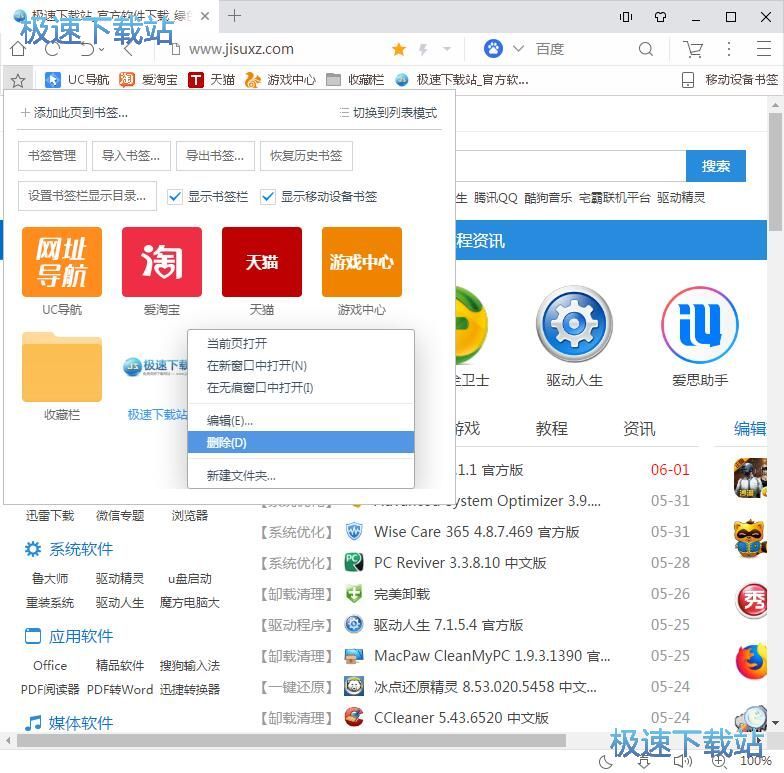Viewport: 784px width, 773px height.
Task: Select 删除(D) in the context menu
Action: point(300,442)
